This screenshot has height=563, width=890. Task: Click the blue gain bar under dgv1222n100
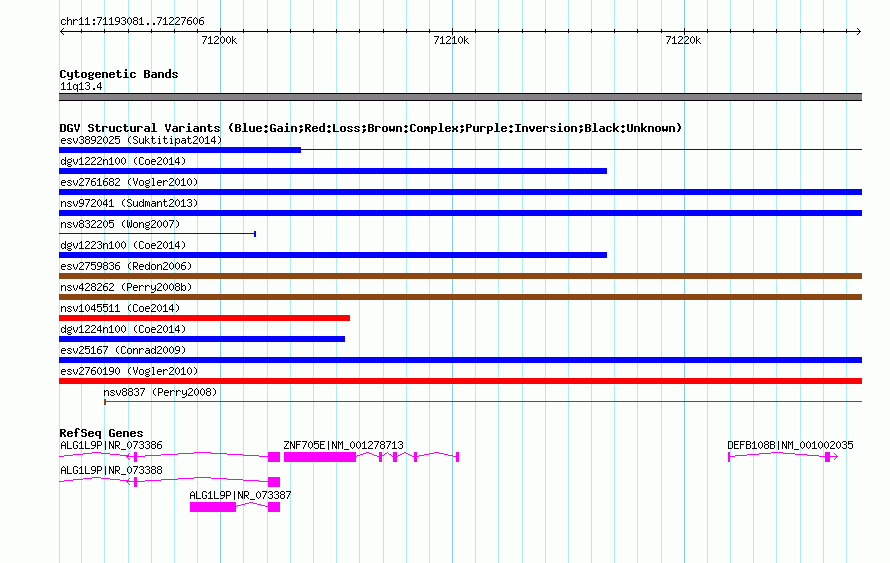[x=333, y=171]
